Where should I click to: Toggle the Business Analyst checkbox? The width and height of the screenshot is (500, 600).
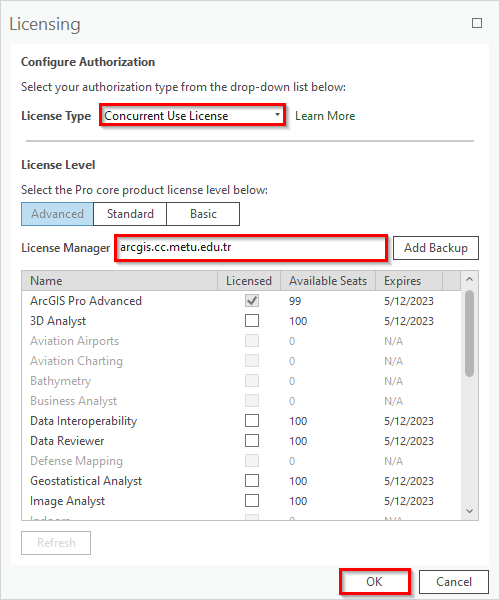click(x=252, y=400)
